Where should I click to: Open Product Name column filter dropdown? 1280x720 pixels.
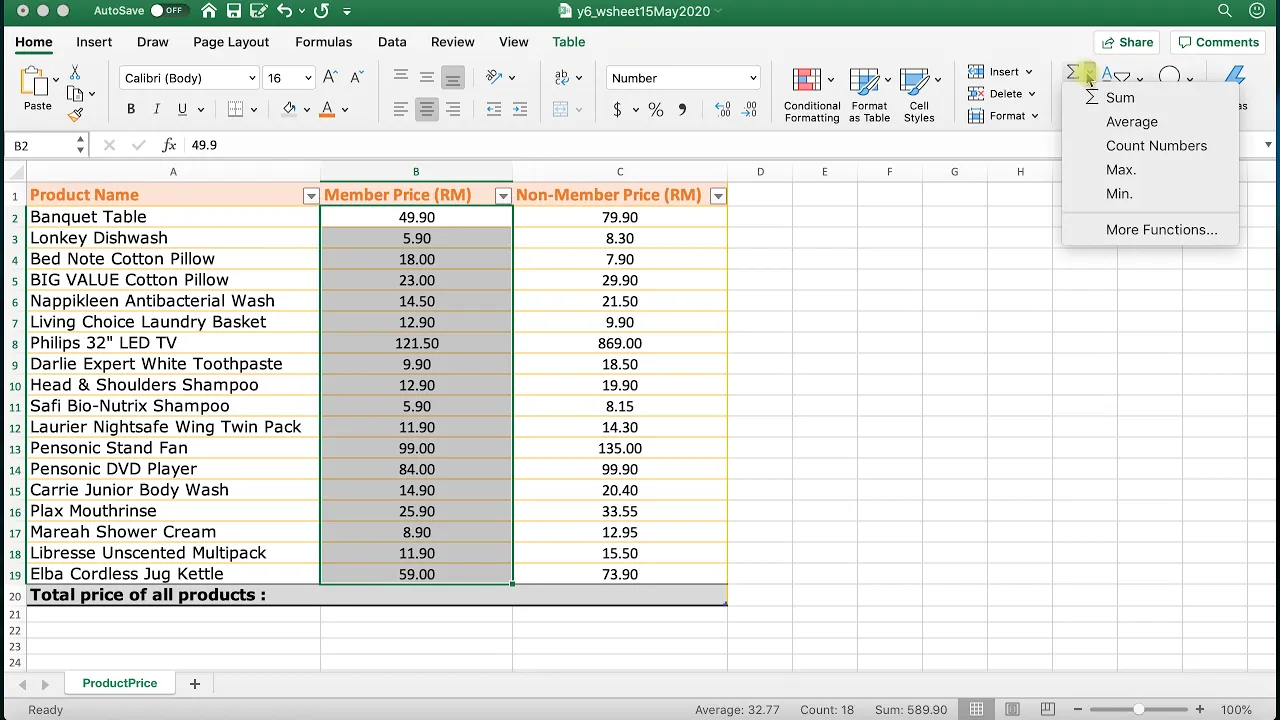tap(310, 196)
